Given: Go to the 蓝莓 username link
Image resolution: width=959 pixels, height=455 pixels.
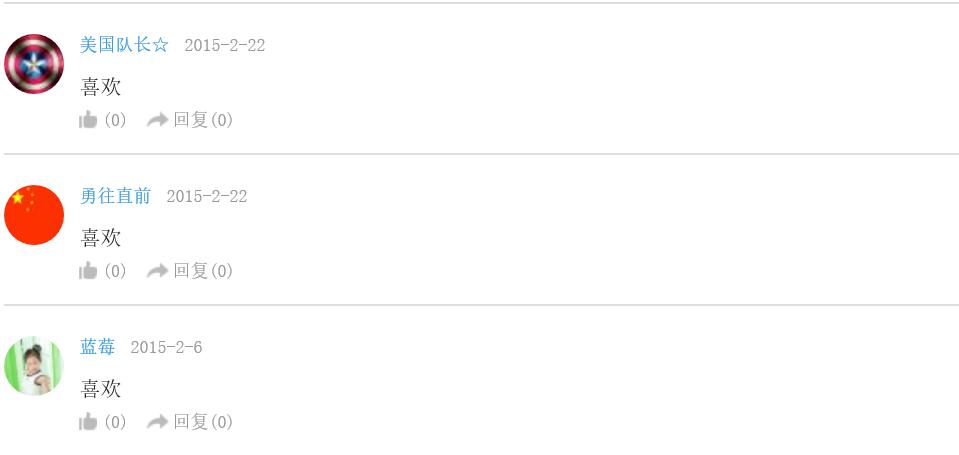Looking at the screenshot, I should [x=97, y=347].
